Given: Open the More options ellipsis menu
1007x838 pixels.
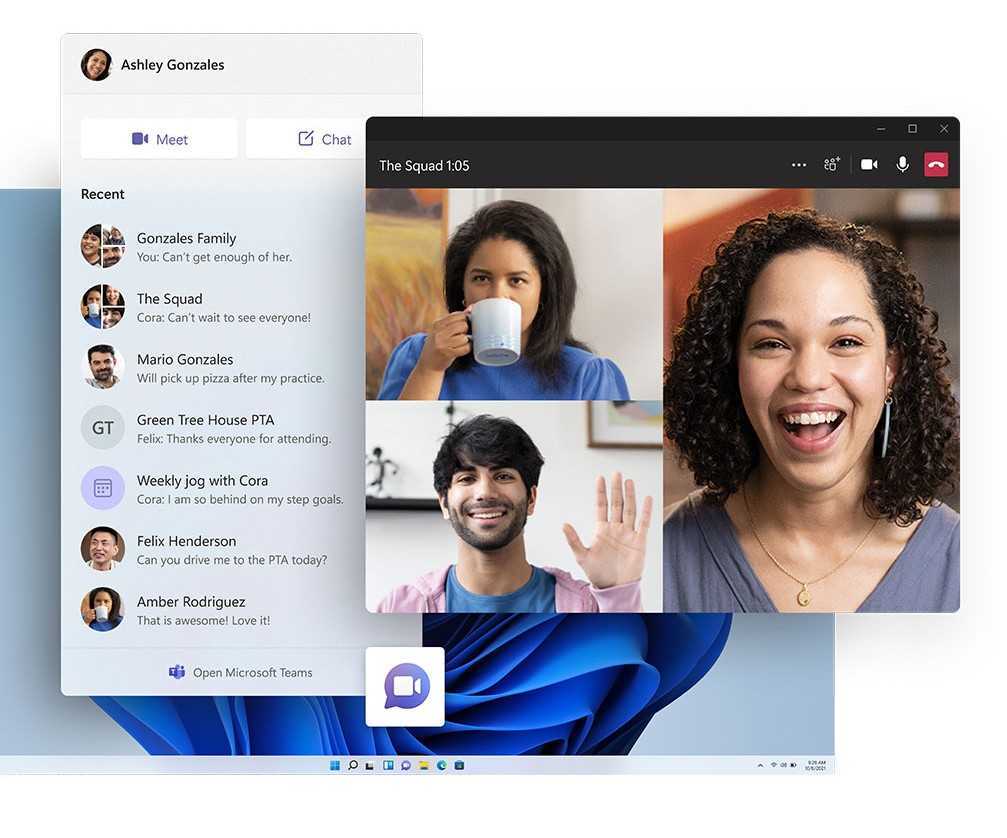Looking at the screenshot, I should 798,165.
